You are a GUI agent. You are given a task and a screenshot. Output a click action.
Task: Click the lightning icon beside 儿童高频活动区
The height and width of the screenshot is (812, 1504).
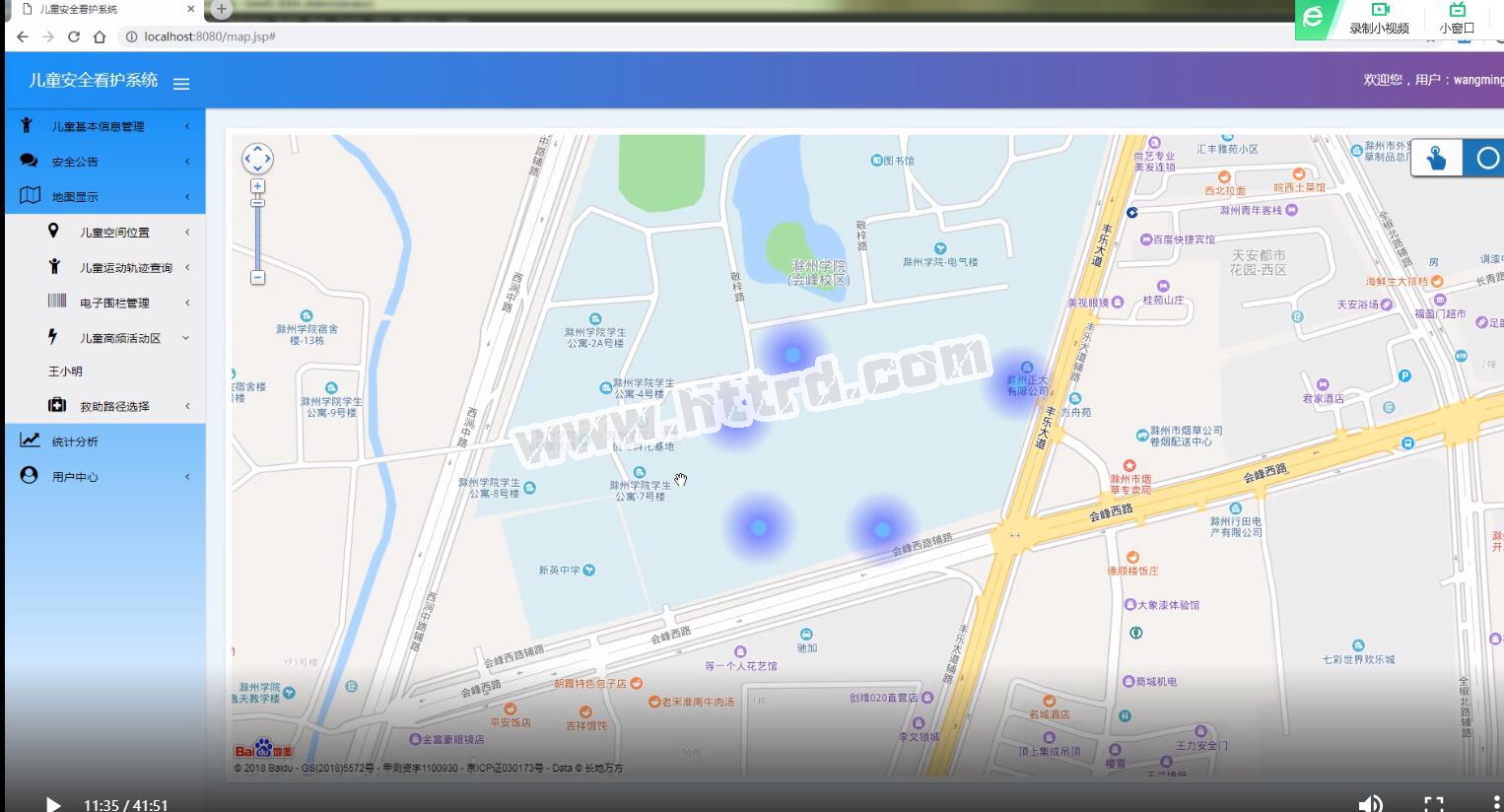(x=52, y=336)
